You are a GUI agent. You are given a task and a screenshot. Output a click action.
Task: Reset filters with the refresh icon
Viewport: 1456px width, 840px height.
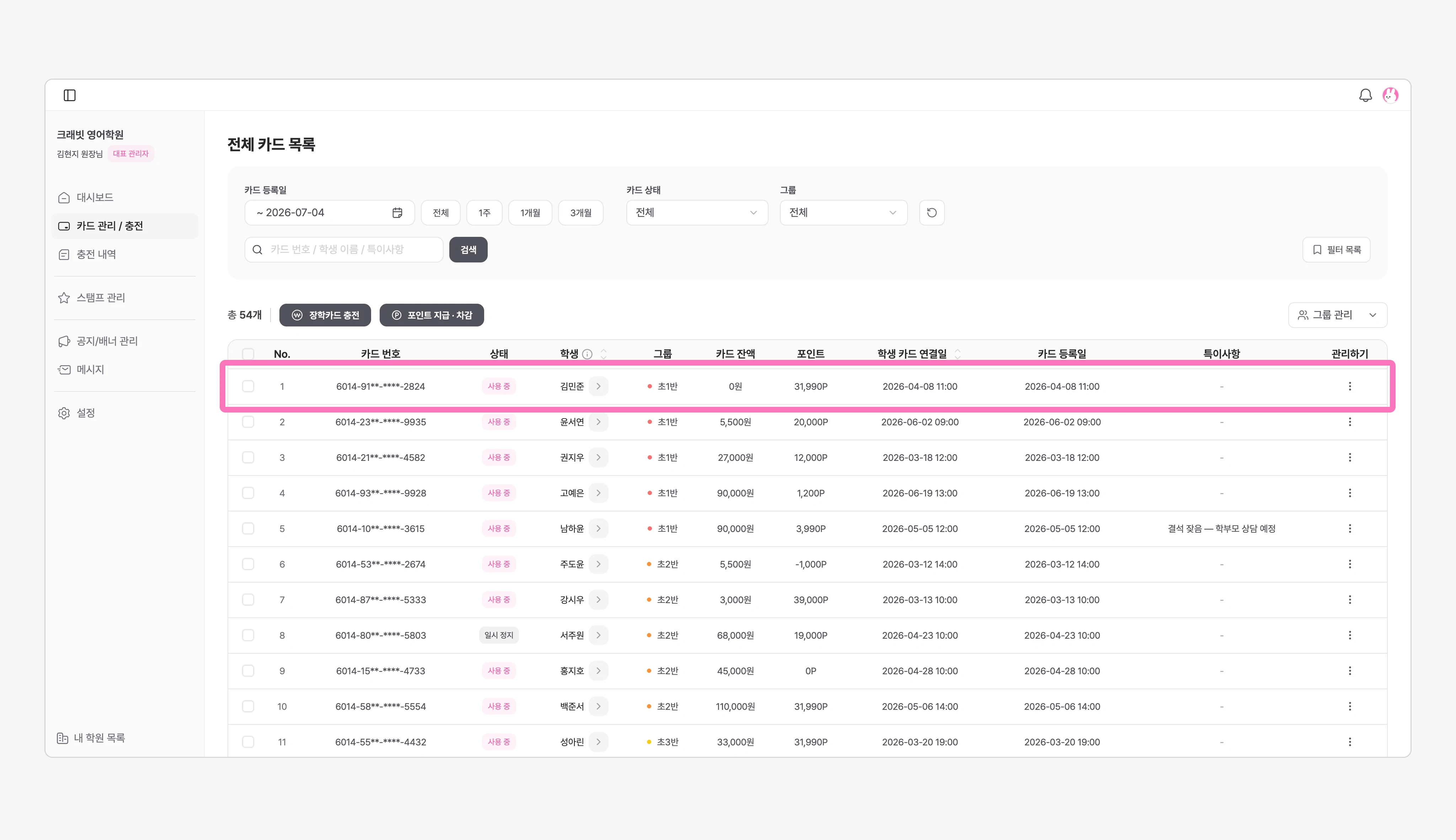(931, 213)
